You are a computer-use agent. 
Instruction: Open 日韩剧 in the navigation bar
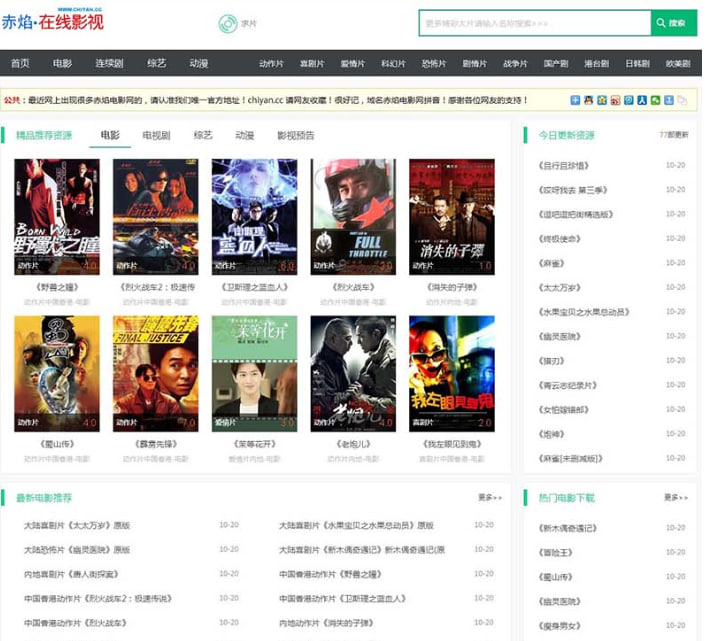(x=637, y=64)
